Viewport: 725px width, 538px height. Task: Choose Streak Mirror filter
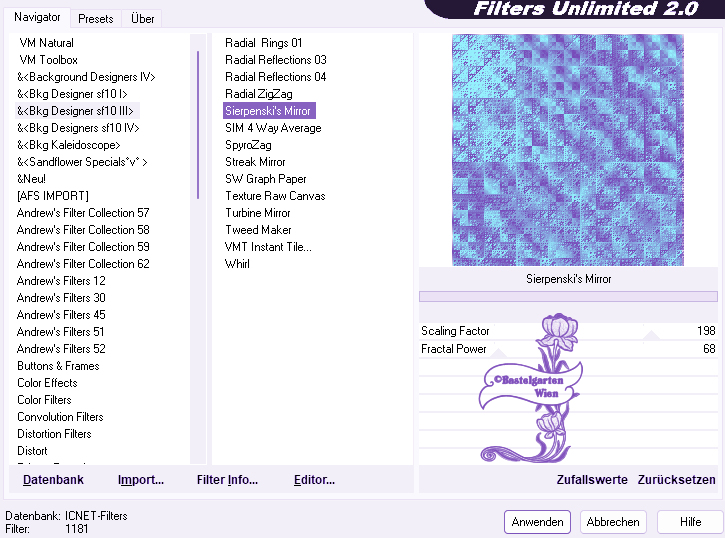255,162
